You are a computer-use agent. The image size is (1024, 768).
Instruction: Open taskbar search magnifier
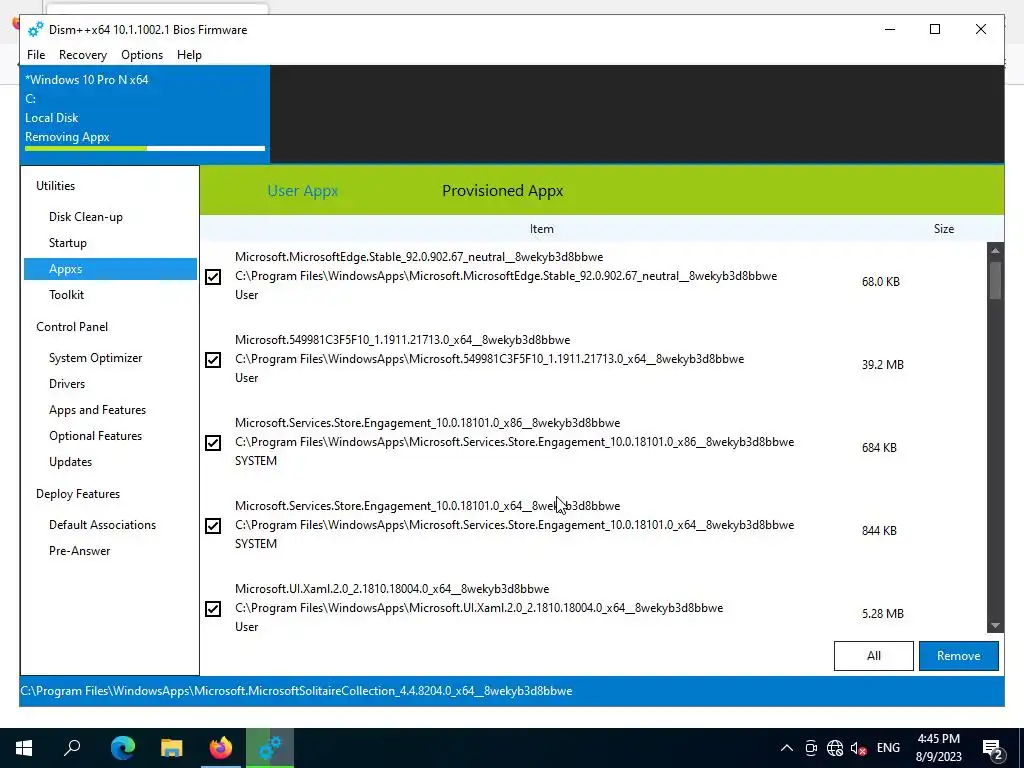coord(72,748)
